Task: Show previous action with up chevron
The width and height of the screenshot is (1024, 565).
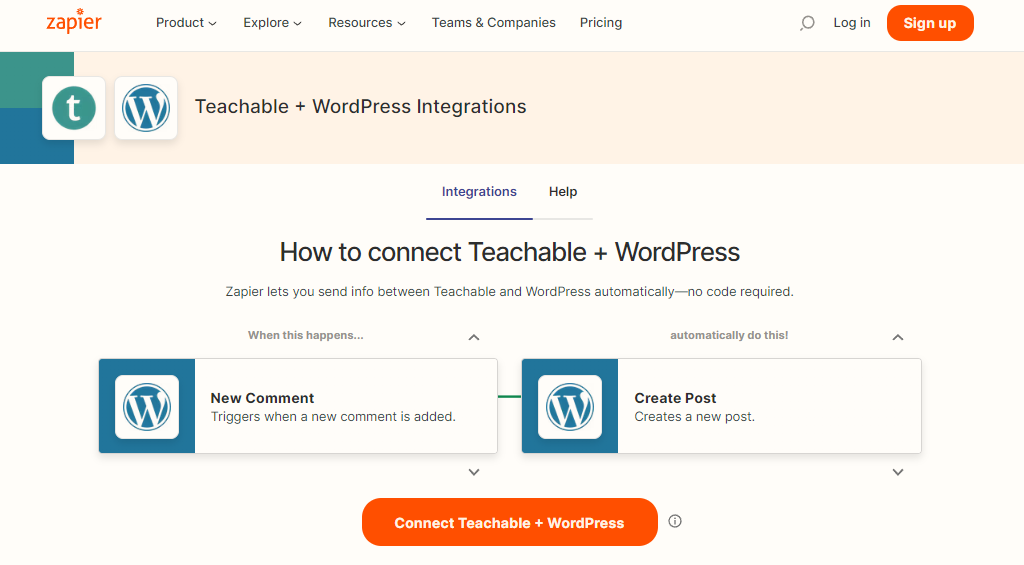Action: click(x=898, y=337)
